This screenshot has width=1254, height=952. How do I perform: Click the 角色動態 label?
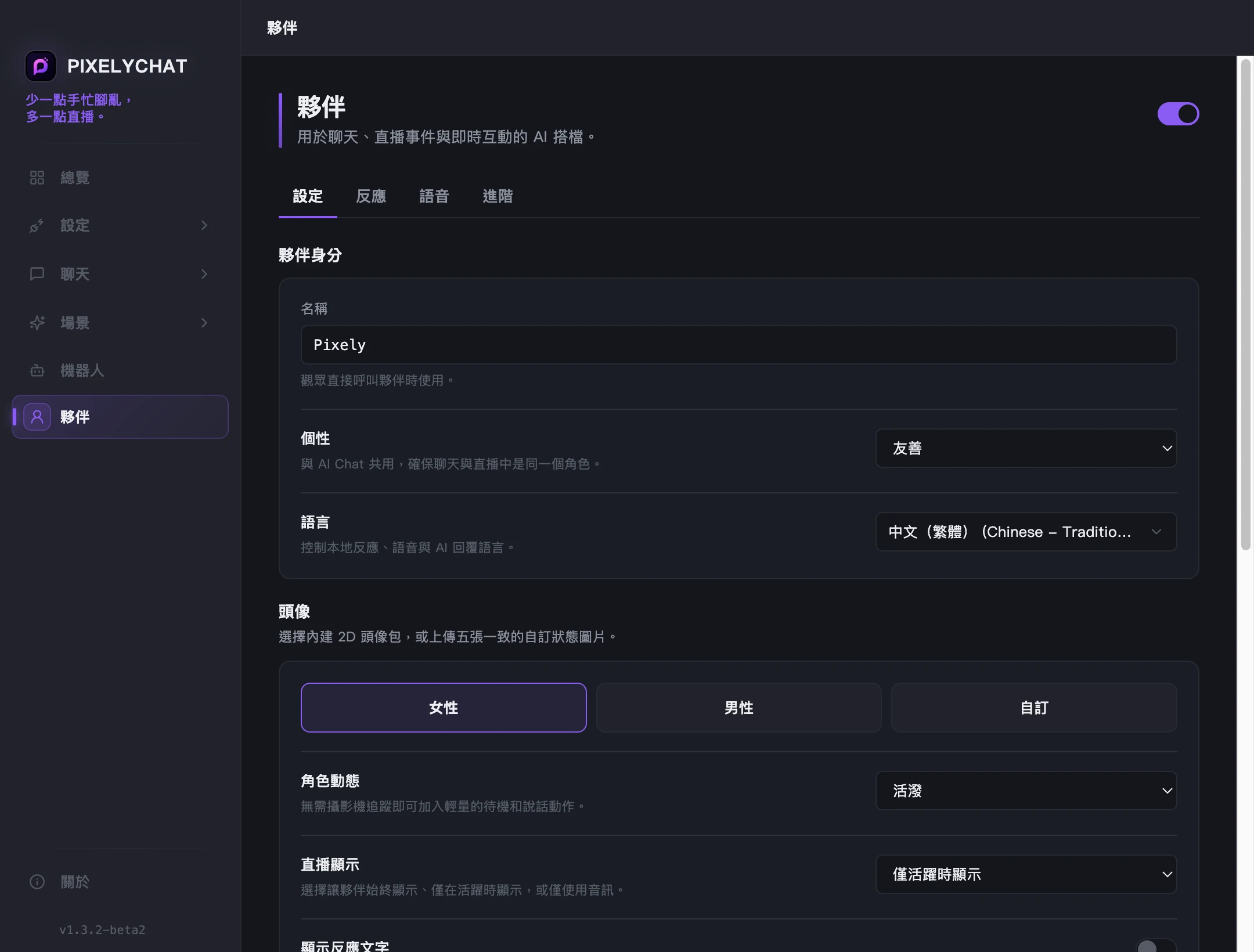click(330, 781)
